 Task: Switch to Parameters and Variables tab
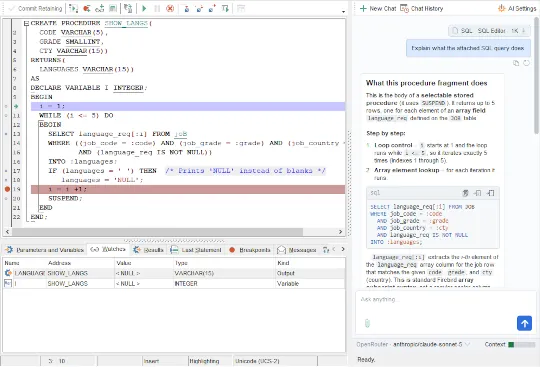[45, 250]
